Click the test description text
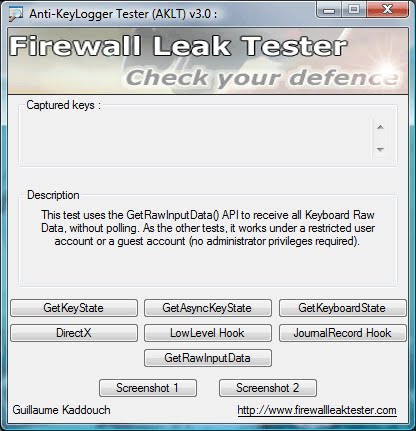416x431 pixels. click(x=208, y=228)
